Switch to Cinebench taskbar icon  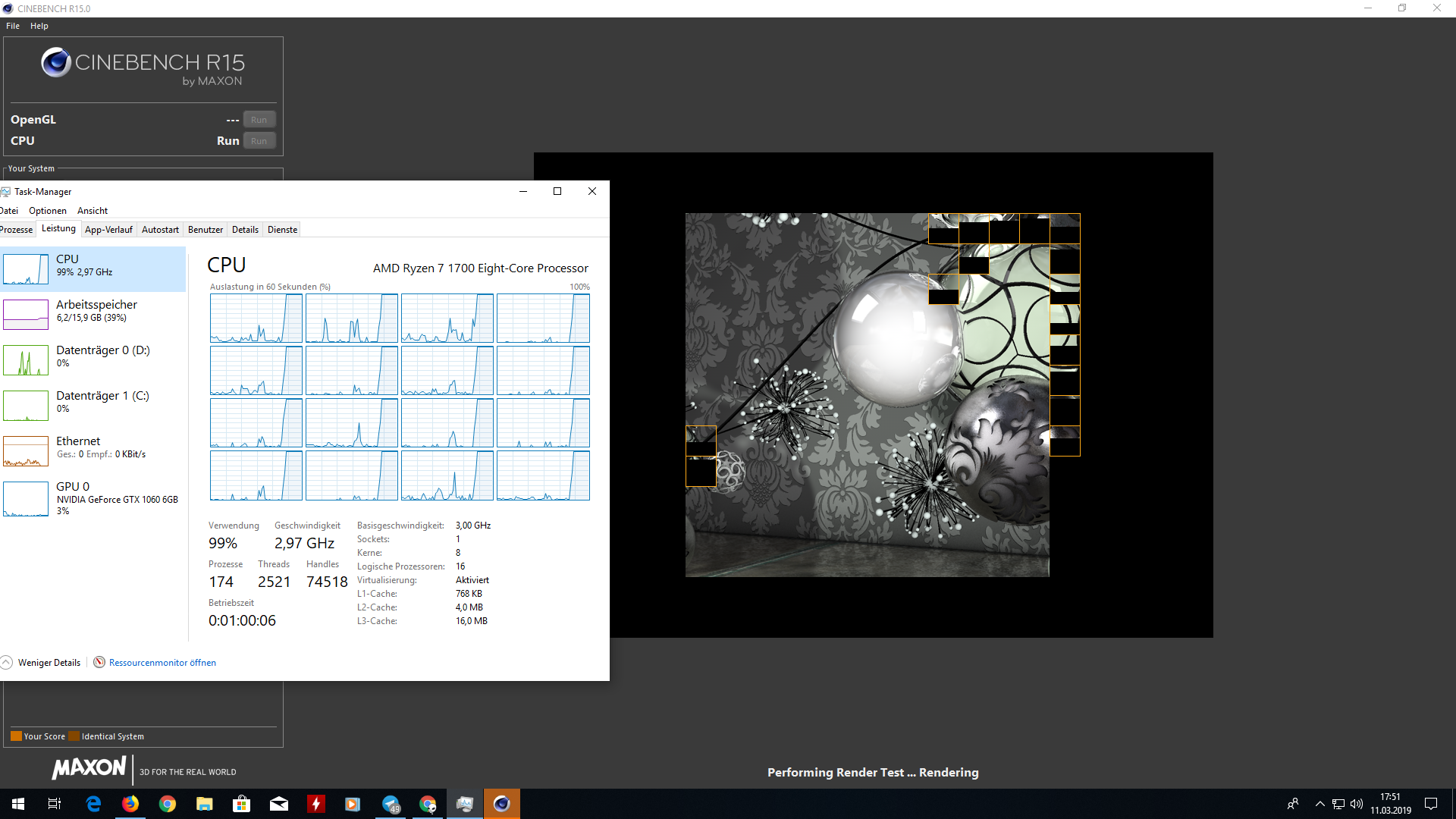click(502, 804)
